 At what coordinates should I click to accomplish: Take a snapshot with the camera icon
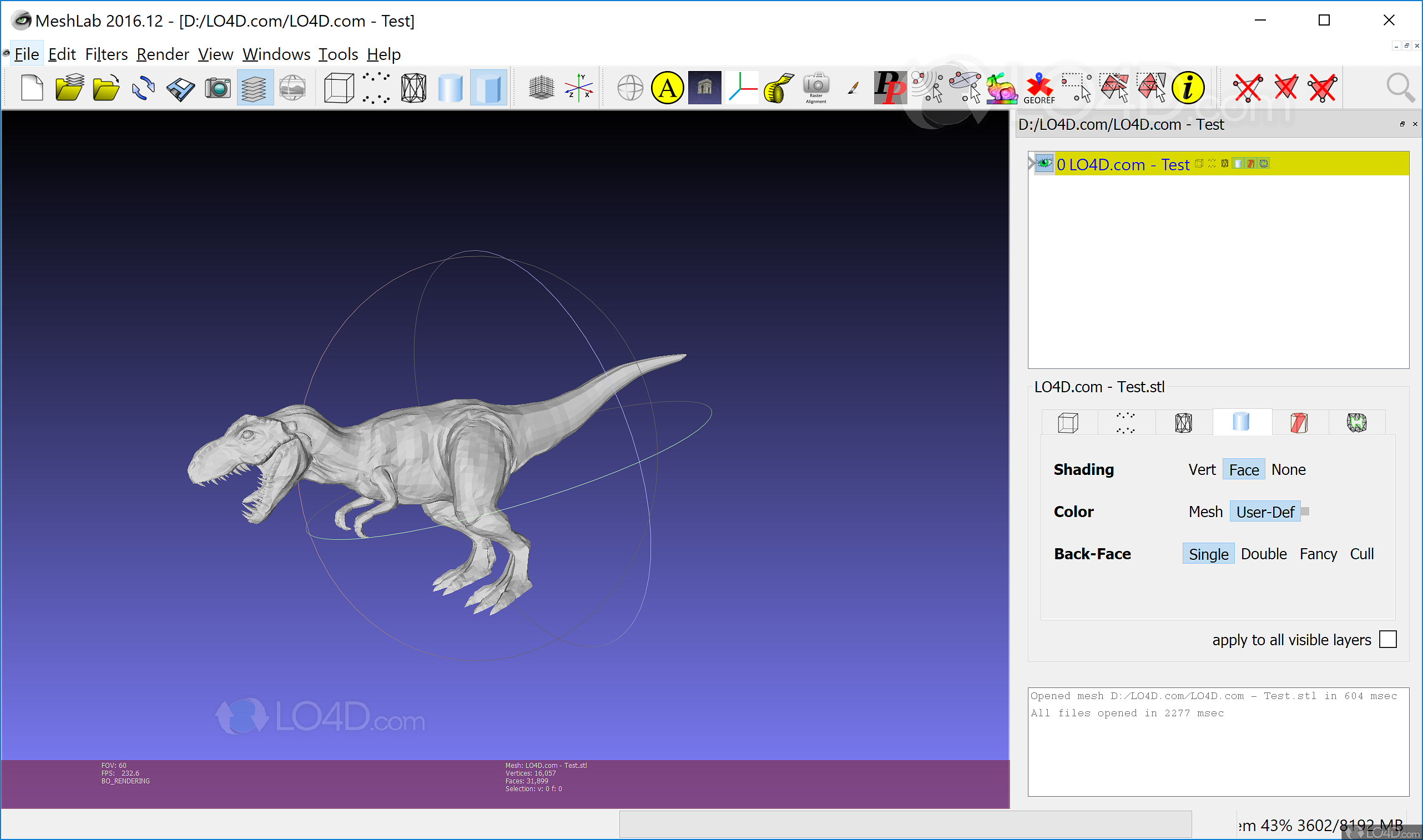point(218,88)
